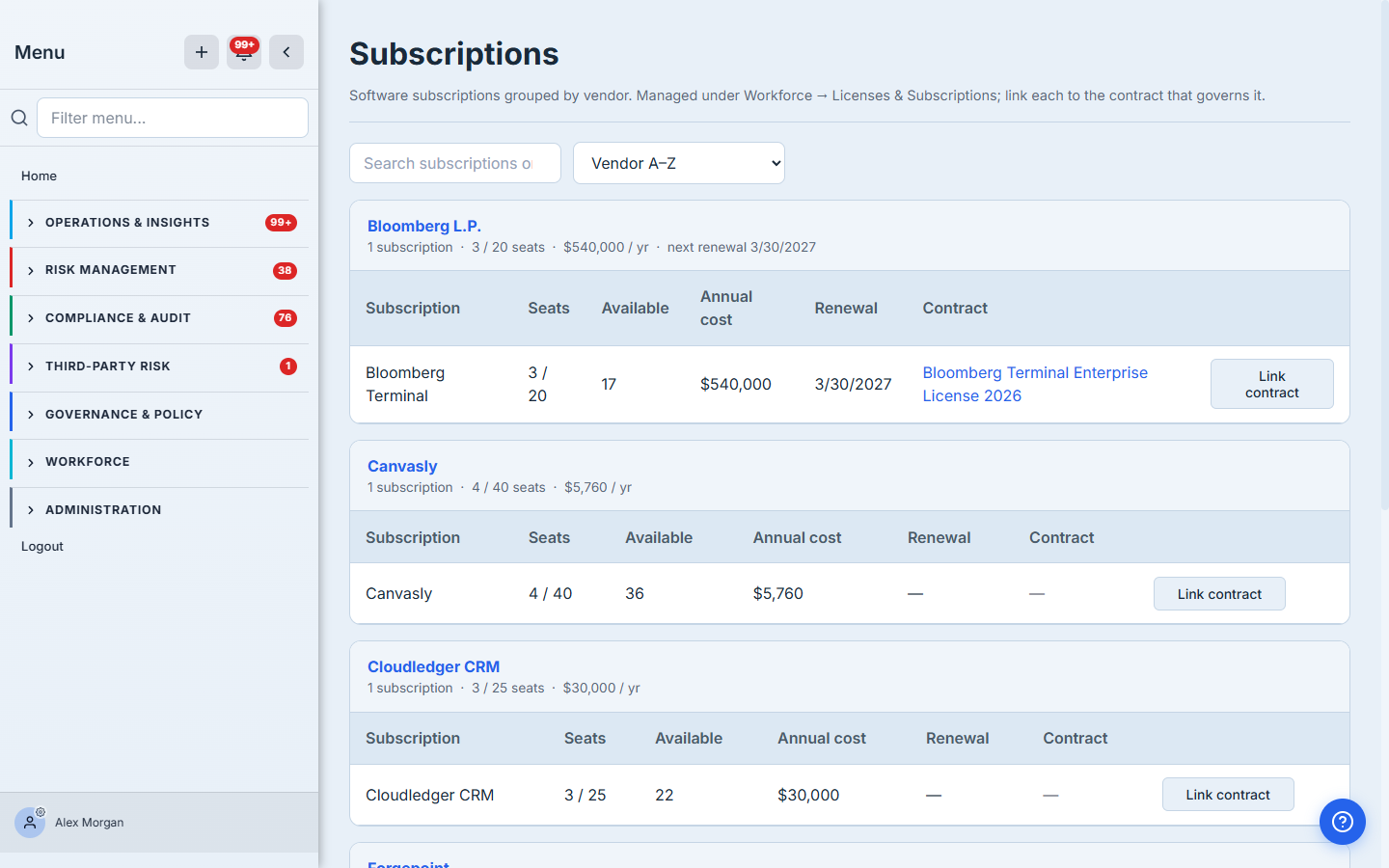Collapse sidebar with the left chevron icon
This screenshot has height=868, width=1389.
[x=286, y=52]
